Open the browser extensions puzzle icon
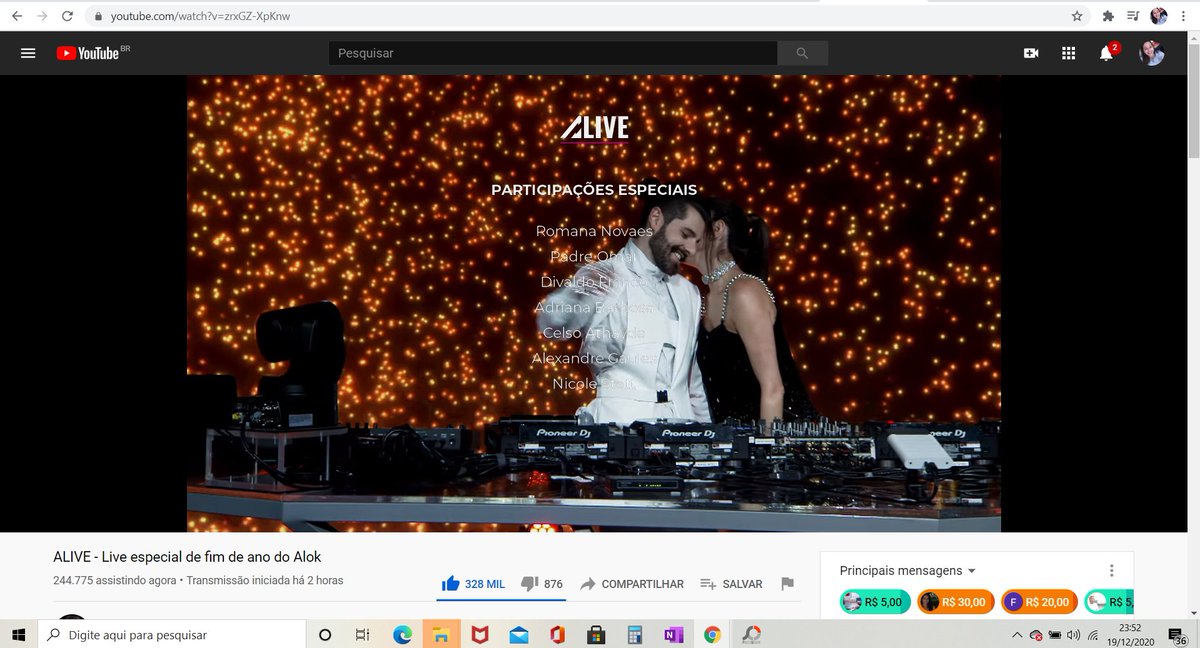 1108,16
